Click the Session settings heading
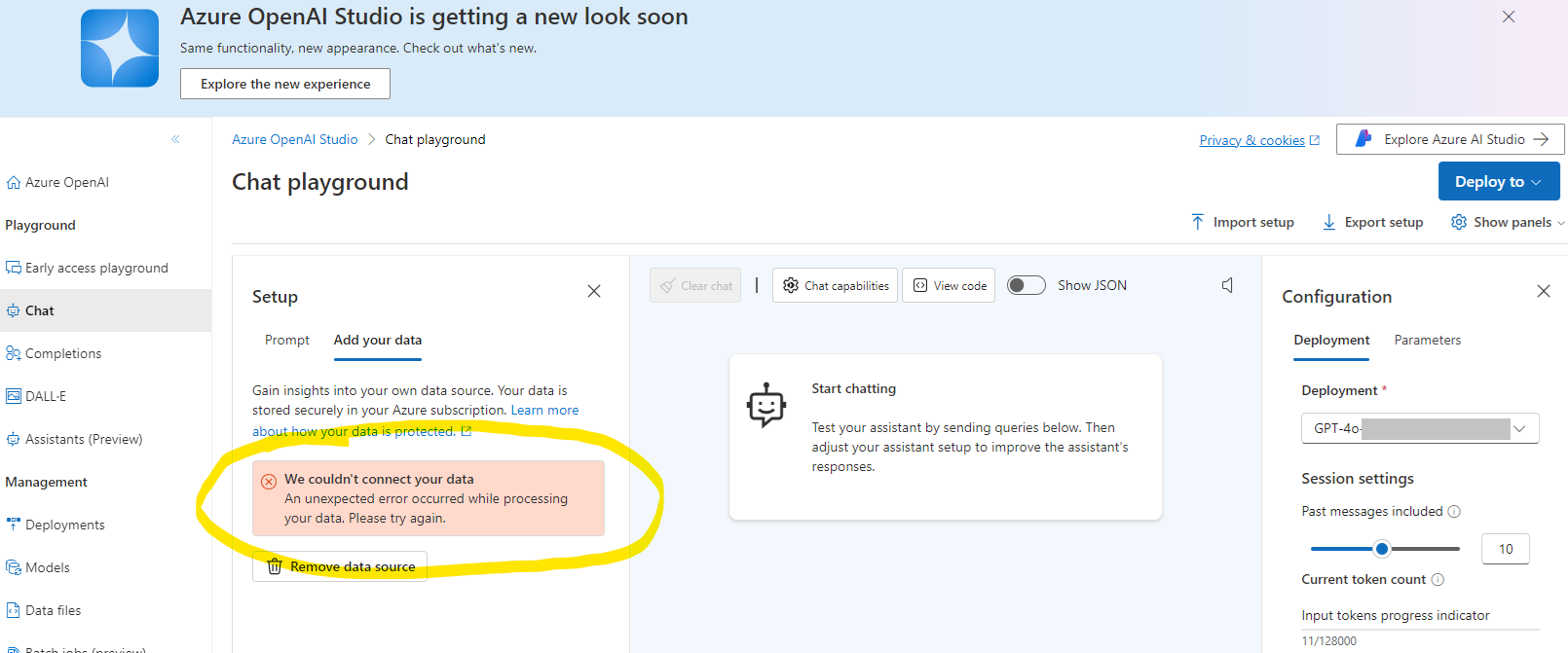Screen dimensions: 1568x653 (1358, 478)
